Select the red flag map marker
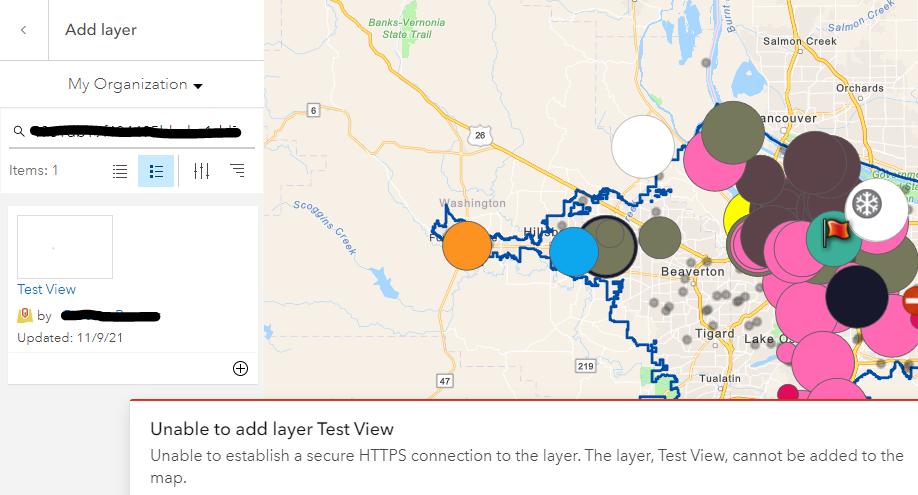The width and height of the screenshot is (918, 495). [x=834, y=233]
